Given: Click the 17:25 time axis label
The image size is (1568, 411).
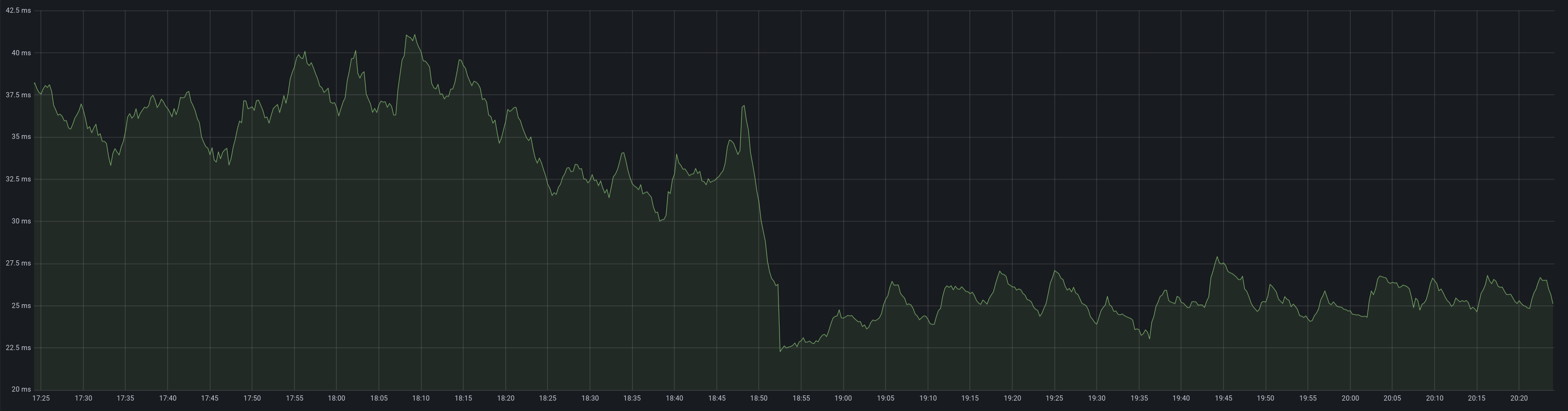Looking at the screenshot, I should tap(41, 398).
